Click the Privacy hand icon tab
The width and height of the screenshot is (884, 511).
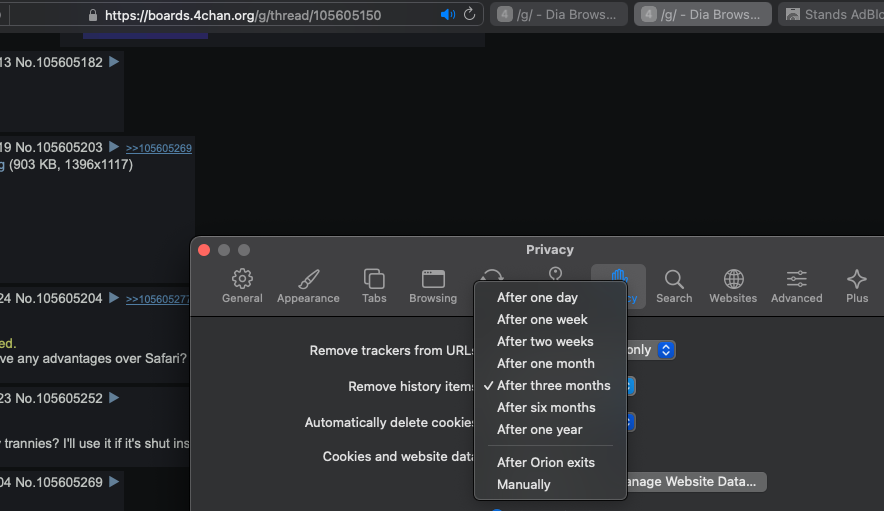coord(619,277)
